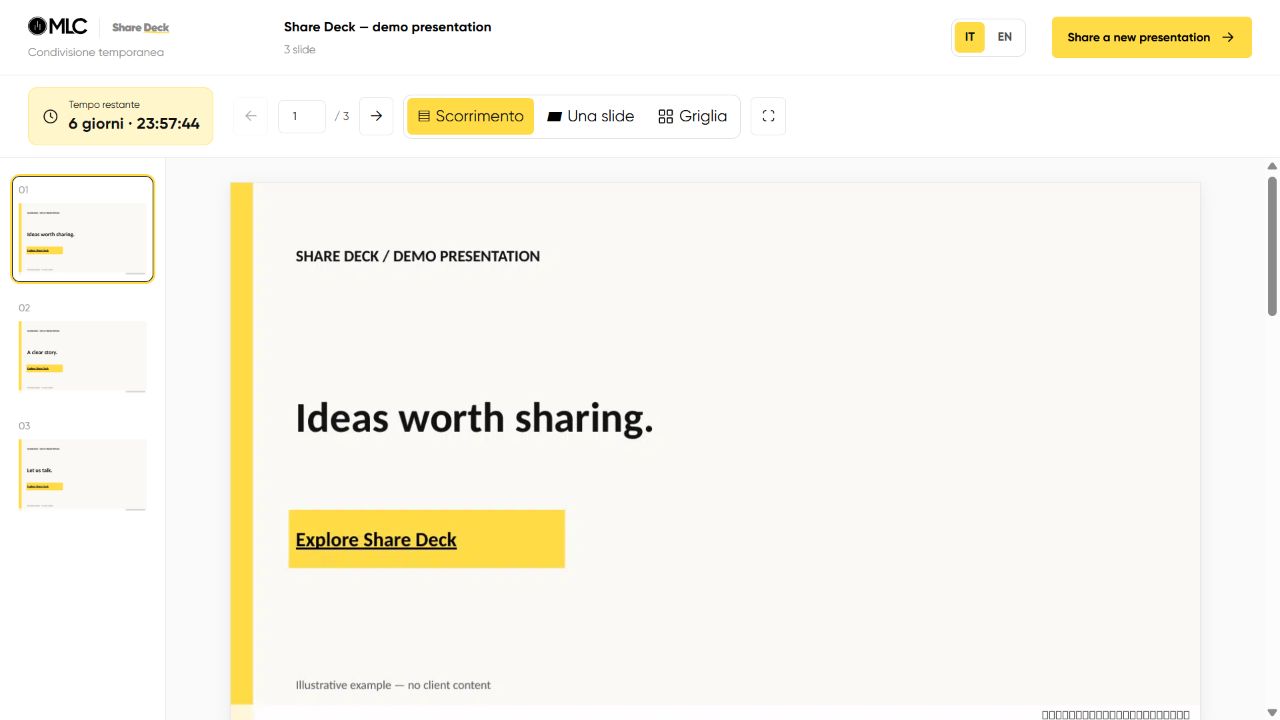The width and height of the screenshot is (1280, 720).
Task: Switch language to EN
Action: (1005, 37)
